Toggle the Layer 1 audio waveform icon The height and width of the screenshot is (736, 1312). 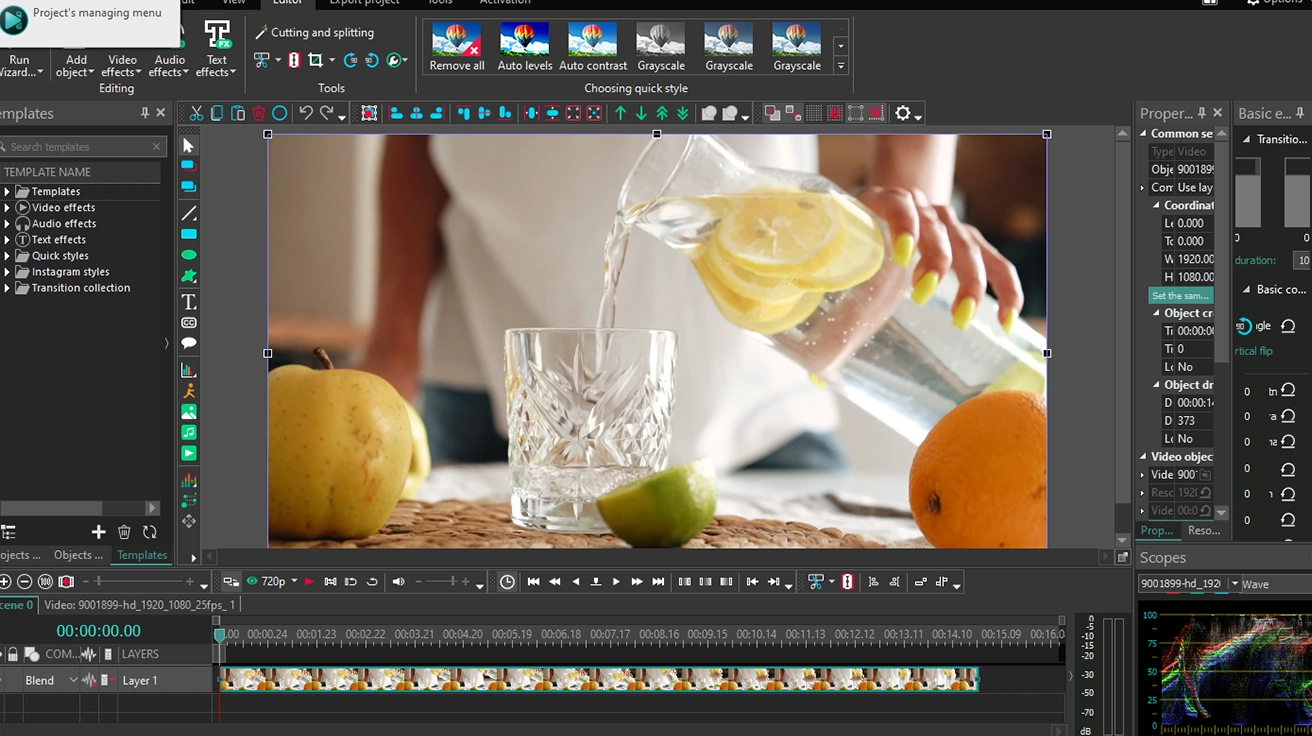point(89,680)
